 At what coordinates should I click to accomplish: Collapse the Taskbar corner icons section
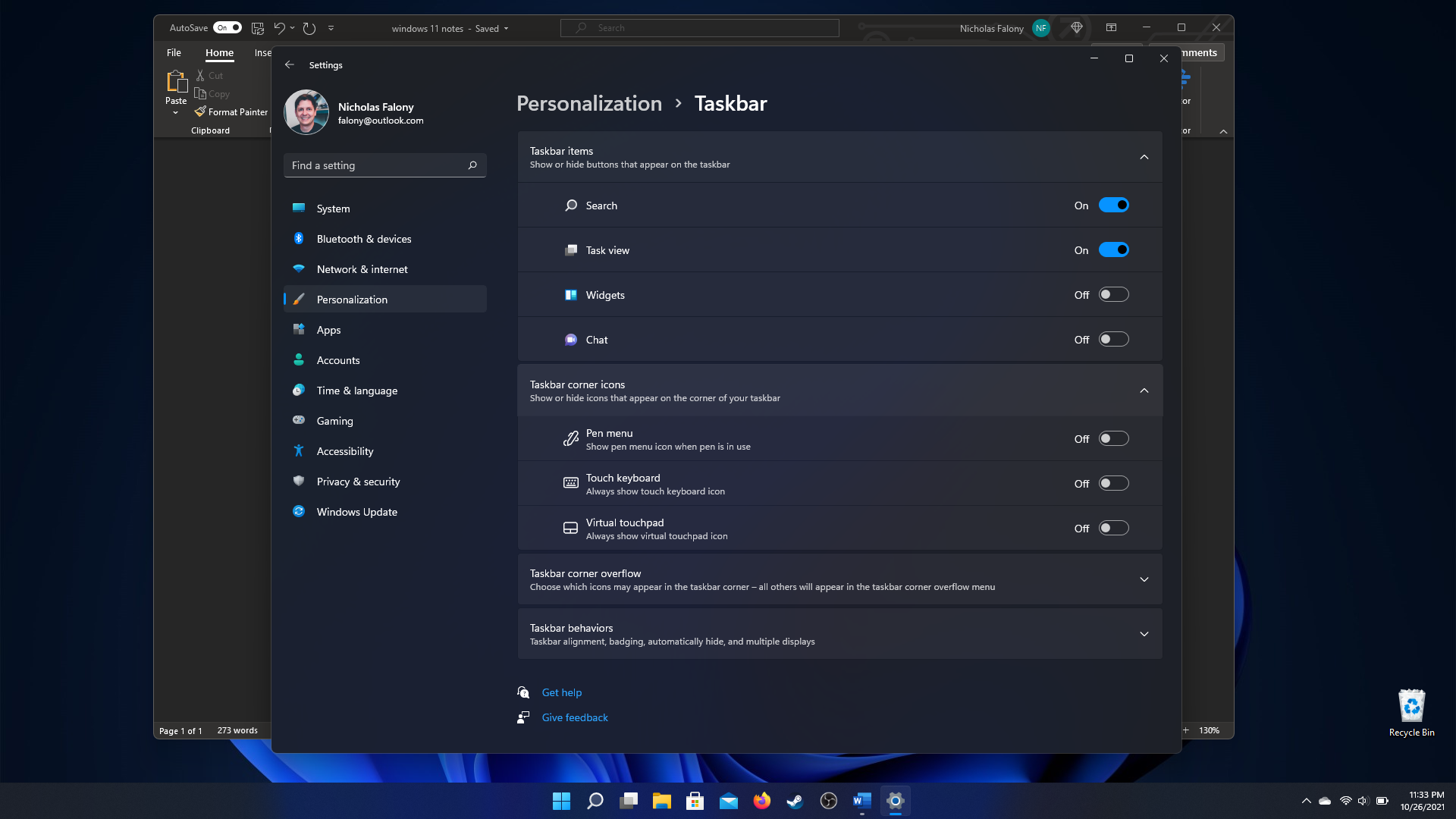[x=1144, y=391]
